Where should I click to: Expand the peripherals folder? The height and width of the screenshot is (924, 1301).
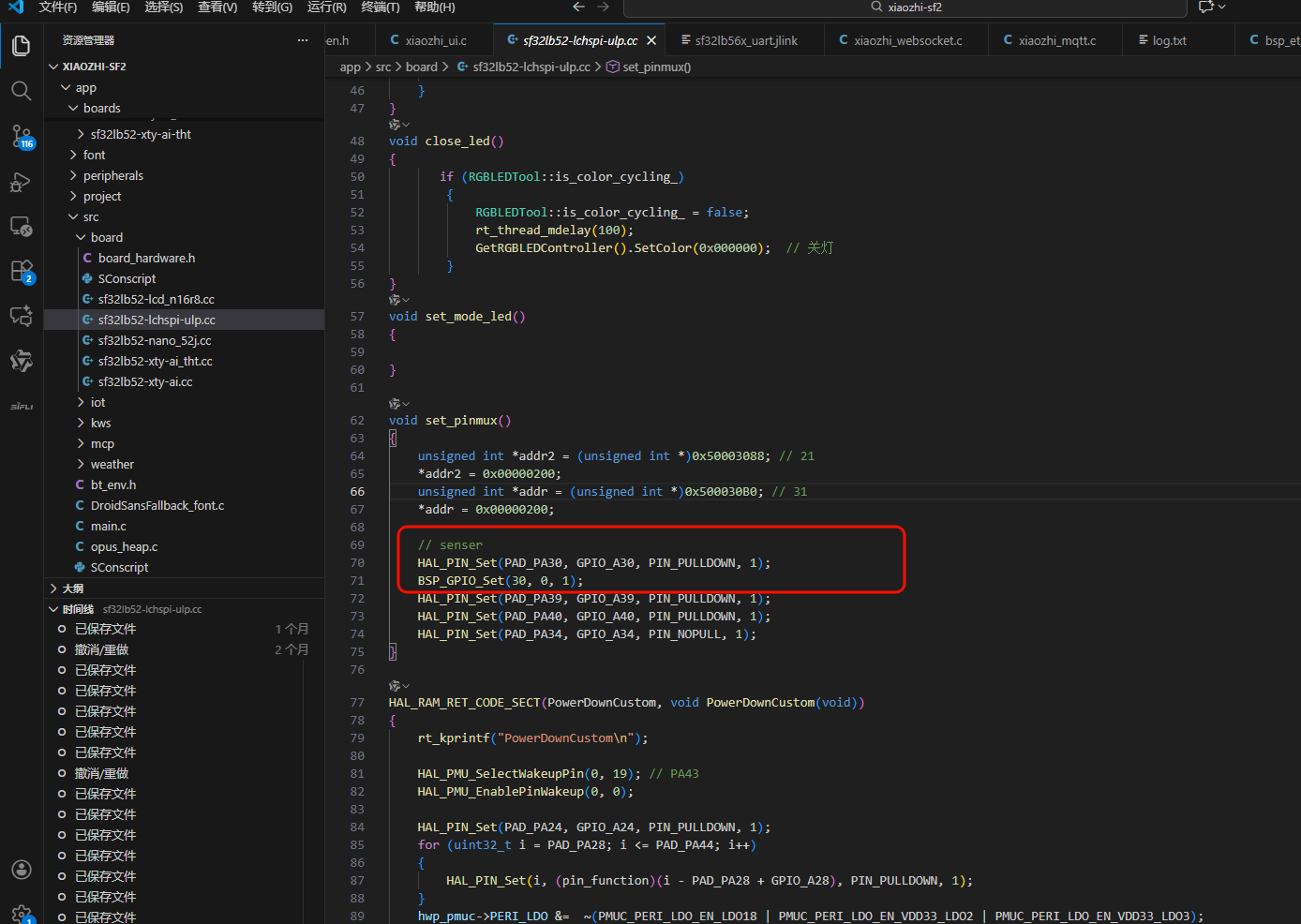pyautogui.click(x=112, y=175)
